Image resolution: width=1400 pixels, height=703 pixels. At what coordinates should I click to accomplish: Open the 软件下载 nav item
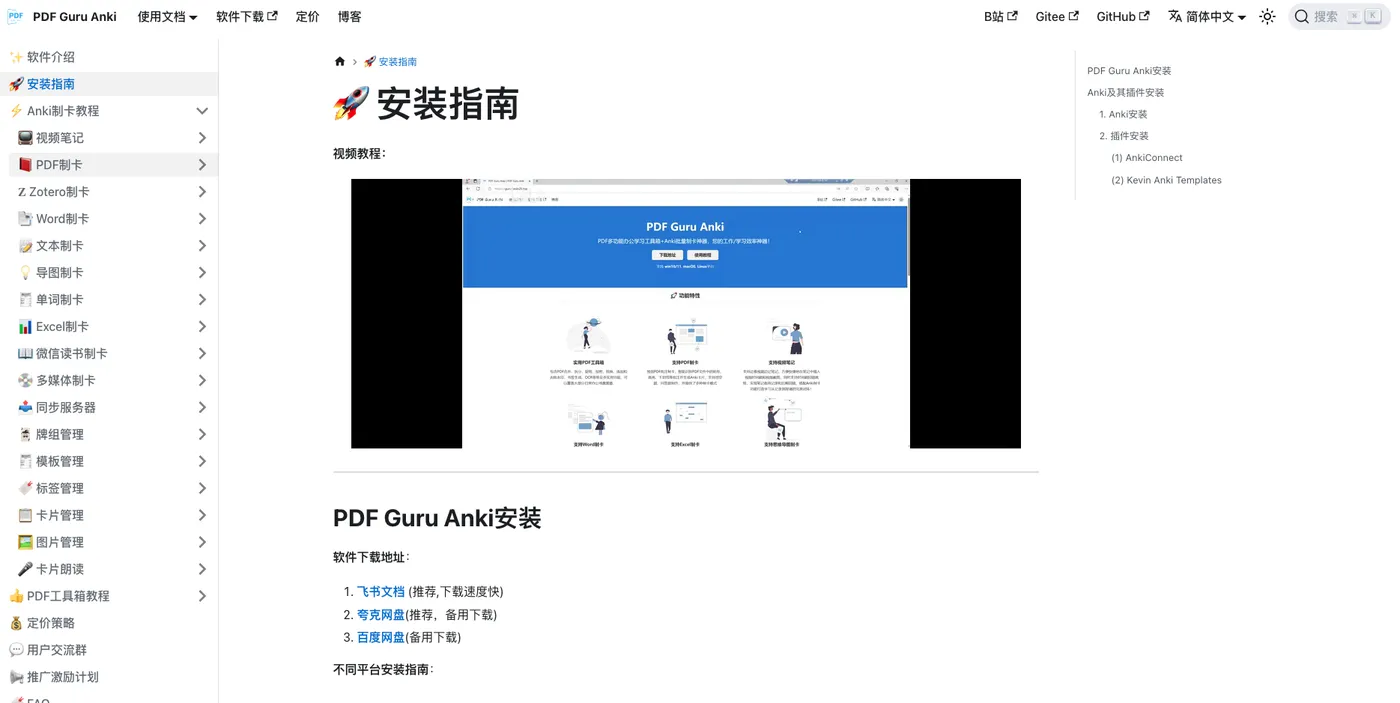tap(246, 16)
